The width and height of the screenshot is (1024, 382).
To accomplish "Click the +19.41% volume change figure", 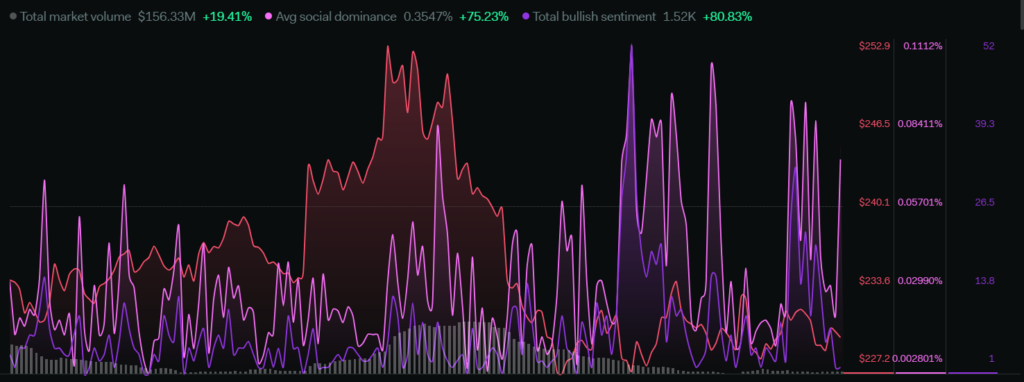I will (x=227, y=17).
